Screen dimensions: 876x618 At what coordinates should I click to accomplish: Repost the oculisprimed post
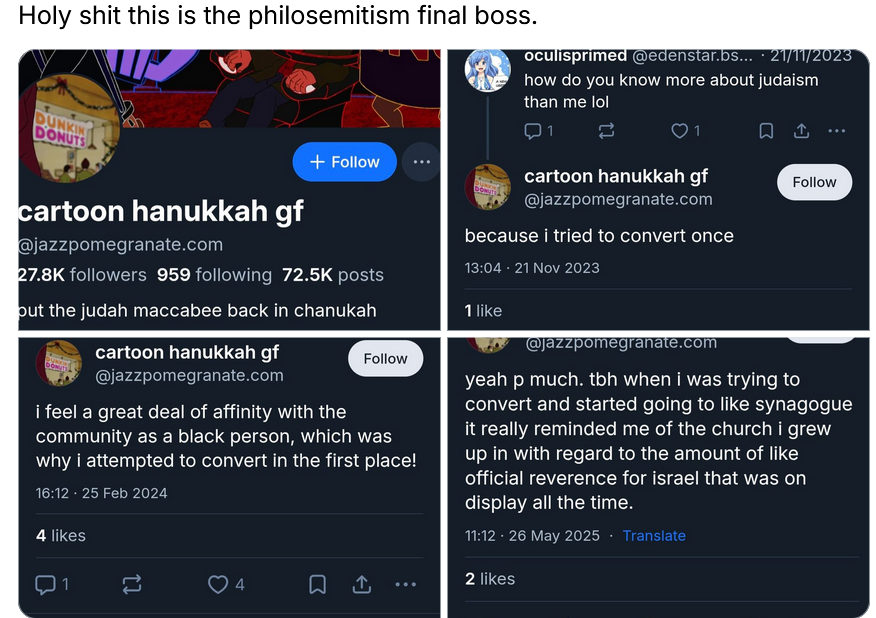point(606,131)
